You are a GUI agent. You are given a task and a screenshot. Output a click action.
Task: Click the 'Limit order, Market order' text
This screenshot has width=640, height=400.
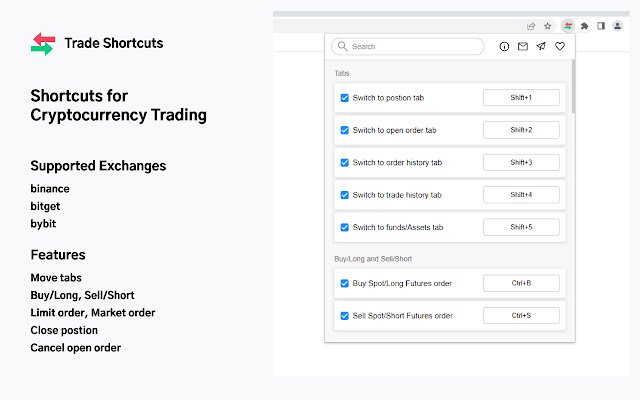(93, 313)
